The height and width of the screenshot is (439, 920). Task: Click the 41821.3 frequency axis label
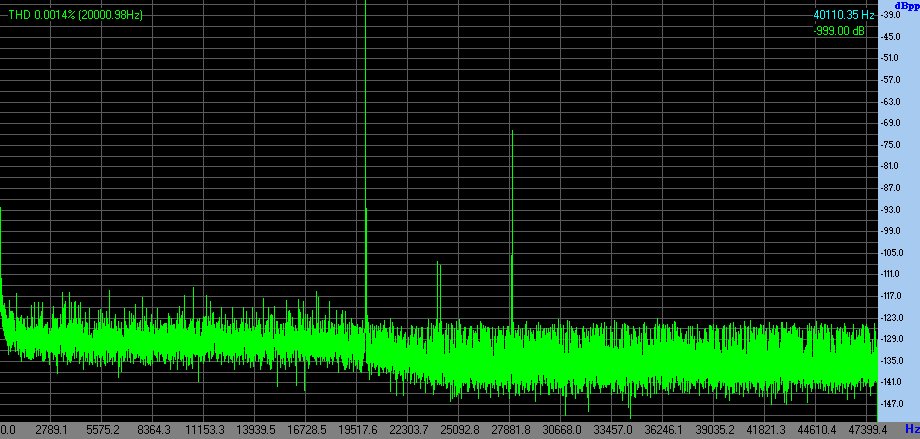point(766,430)
